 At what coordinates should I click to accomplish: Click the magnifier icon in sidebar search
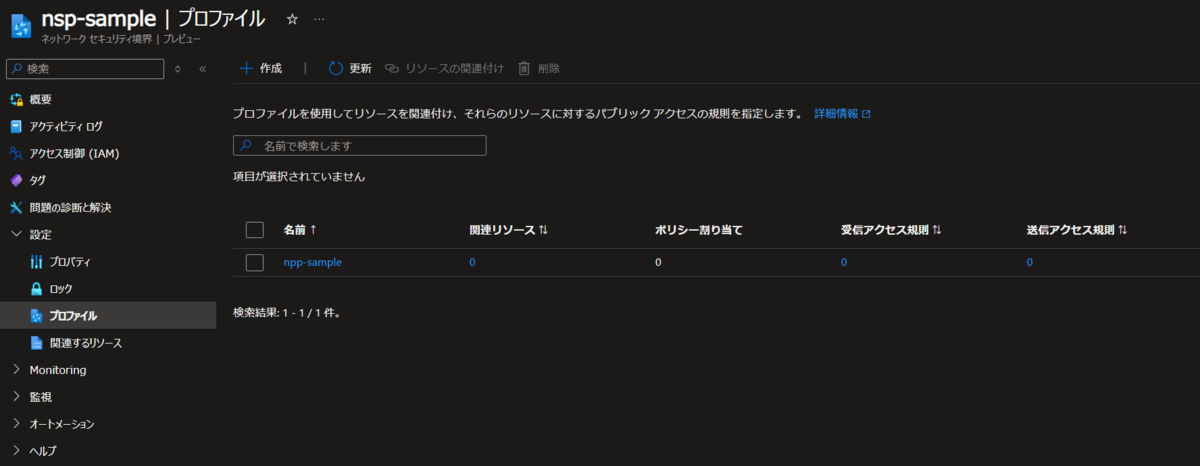click(17, 69)
